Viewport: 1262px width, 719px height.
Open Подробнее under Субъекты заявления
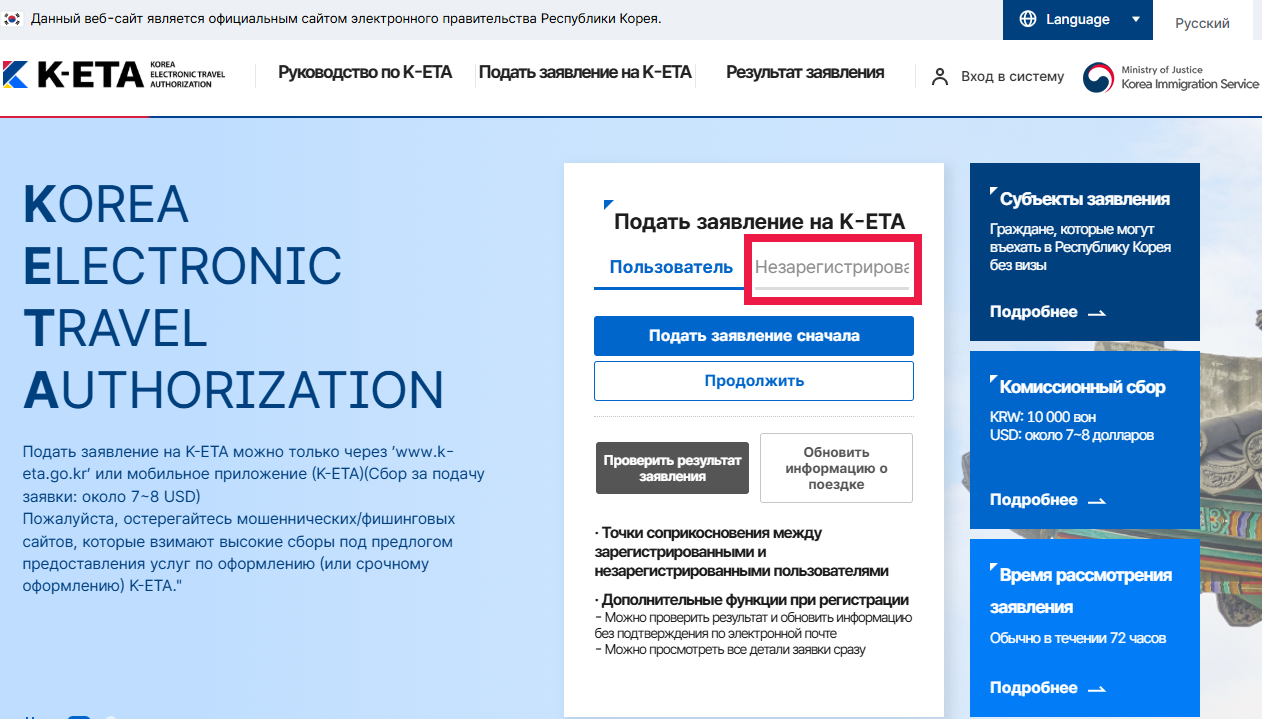click(x=1033, y=312)
